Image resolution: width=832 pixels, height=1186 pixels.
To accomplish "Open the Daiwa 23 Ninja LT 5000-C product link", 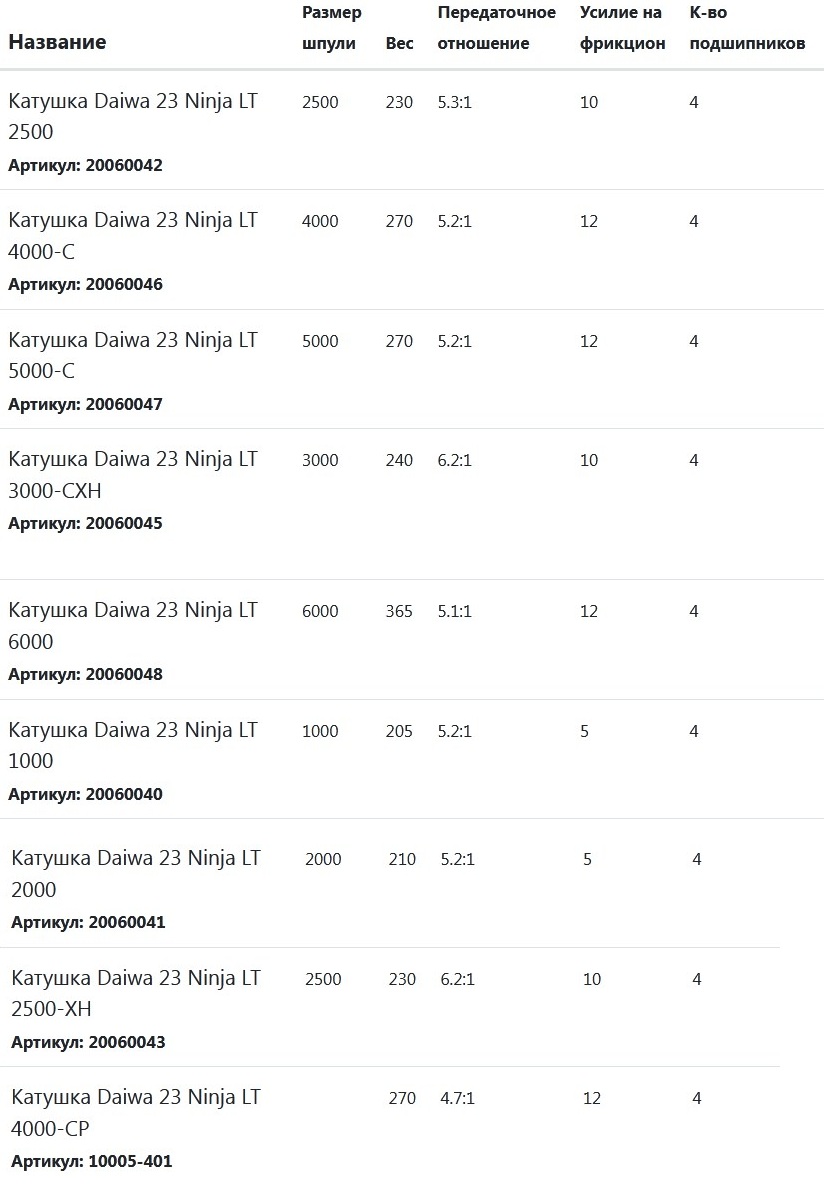I will pyautogui.click(x=132, y=355).
